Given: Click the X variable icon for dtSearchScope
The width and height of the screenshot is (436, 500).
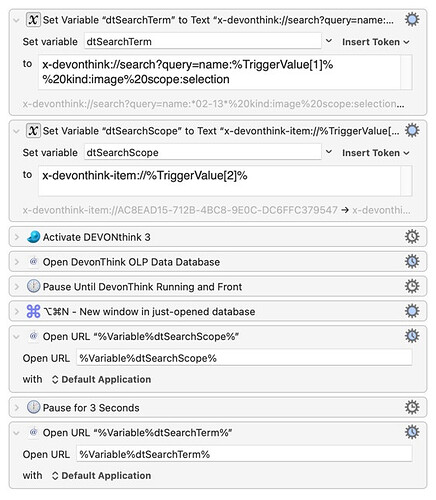Looking at the screenshot, I should point(33,131).
